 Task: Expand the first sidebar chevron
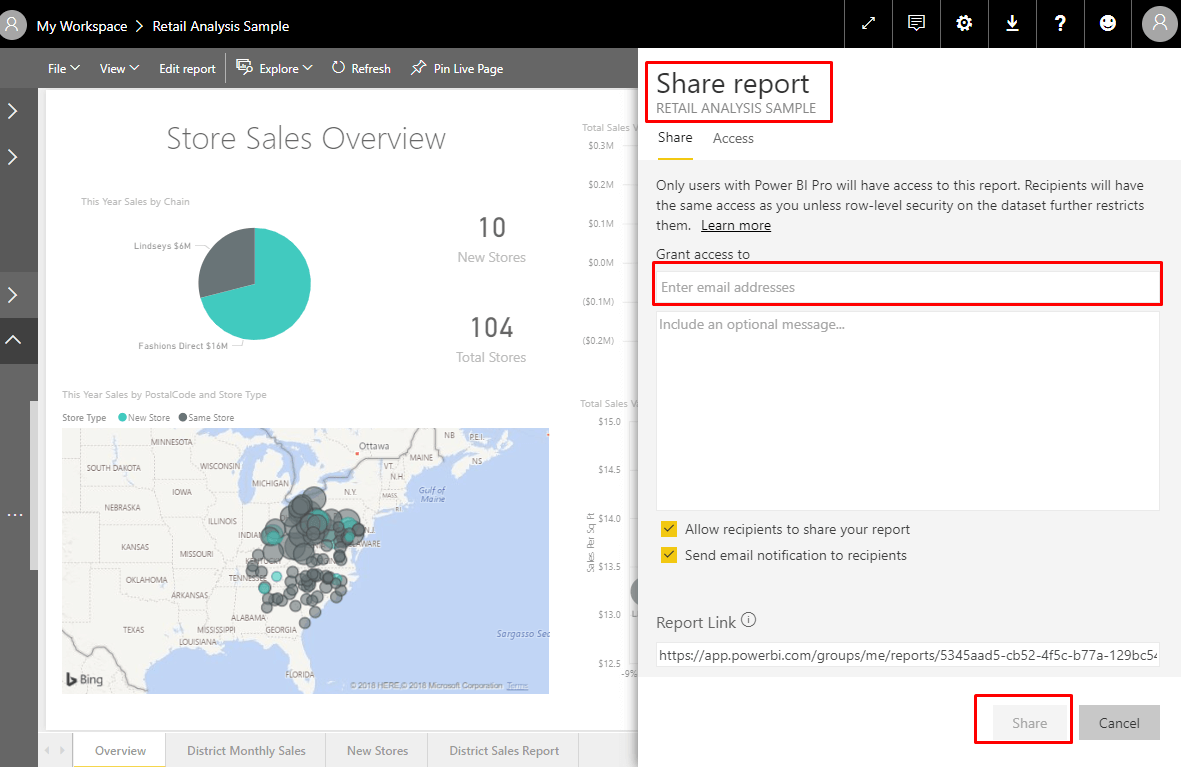pos(13,111)
